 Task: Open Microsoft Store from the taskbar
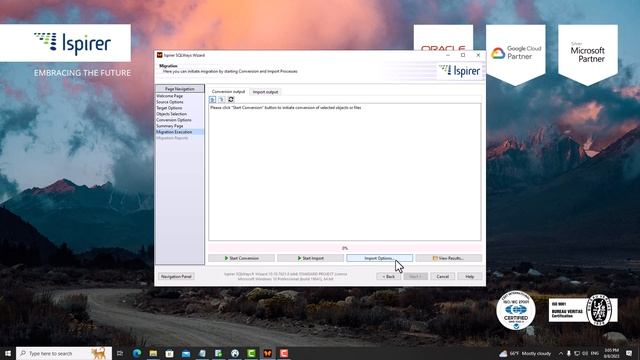[x=169, y=353]
